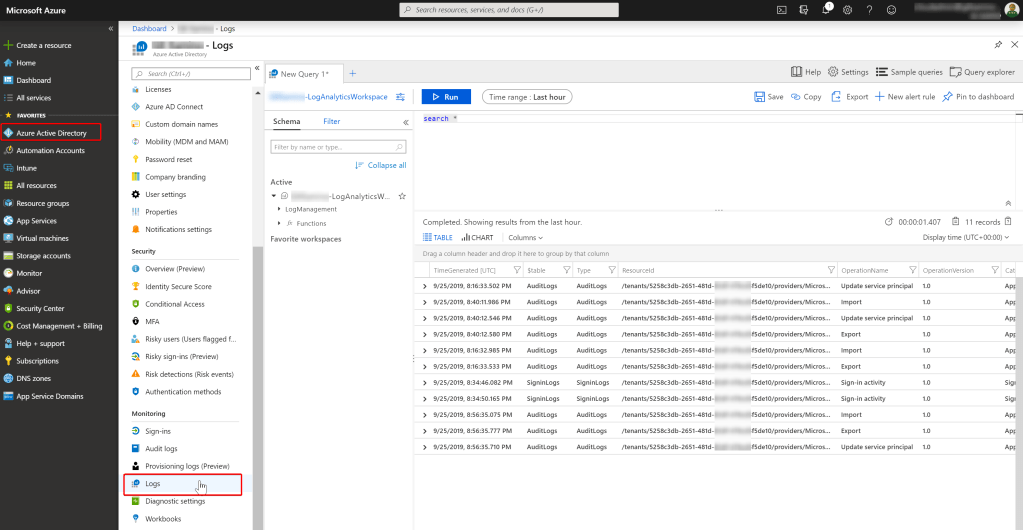Open Audit logs under Monitoring

pyautogui.click(x=161, y=449)
